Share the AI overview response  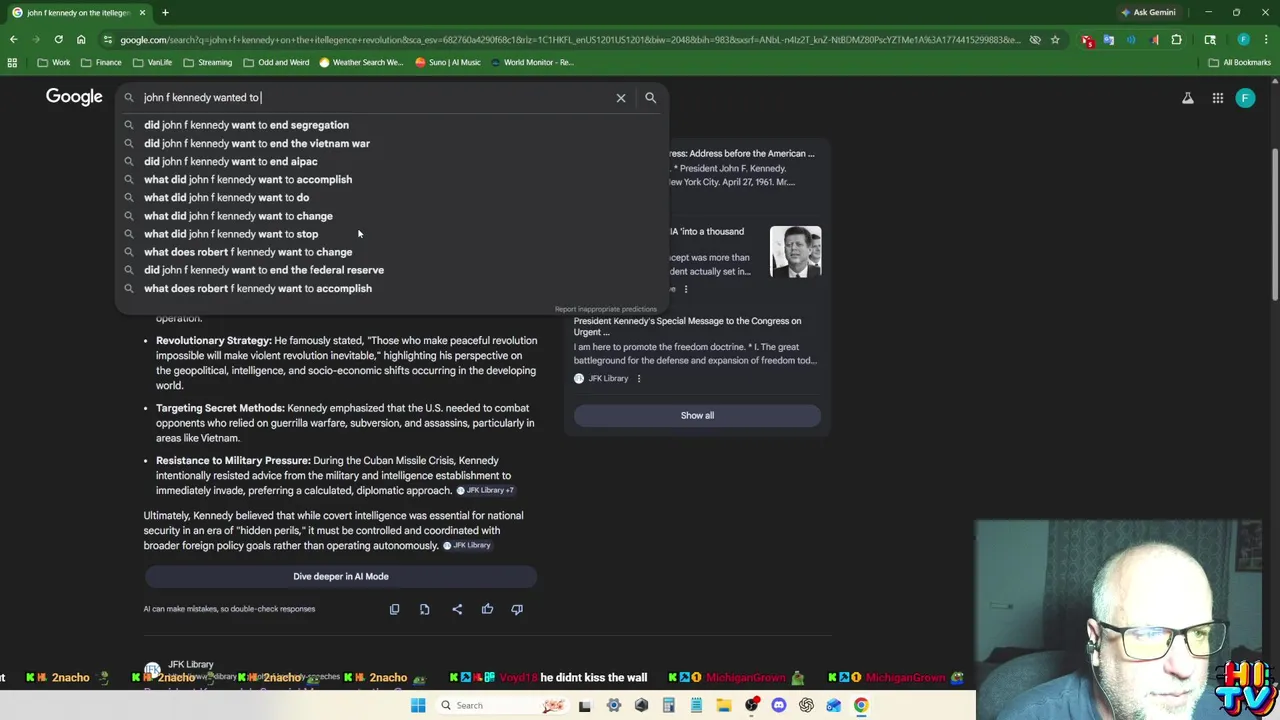pyautogui.click(x=457, y=609)
